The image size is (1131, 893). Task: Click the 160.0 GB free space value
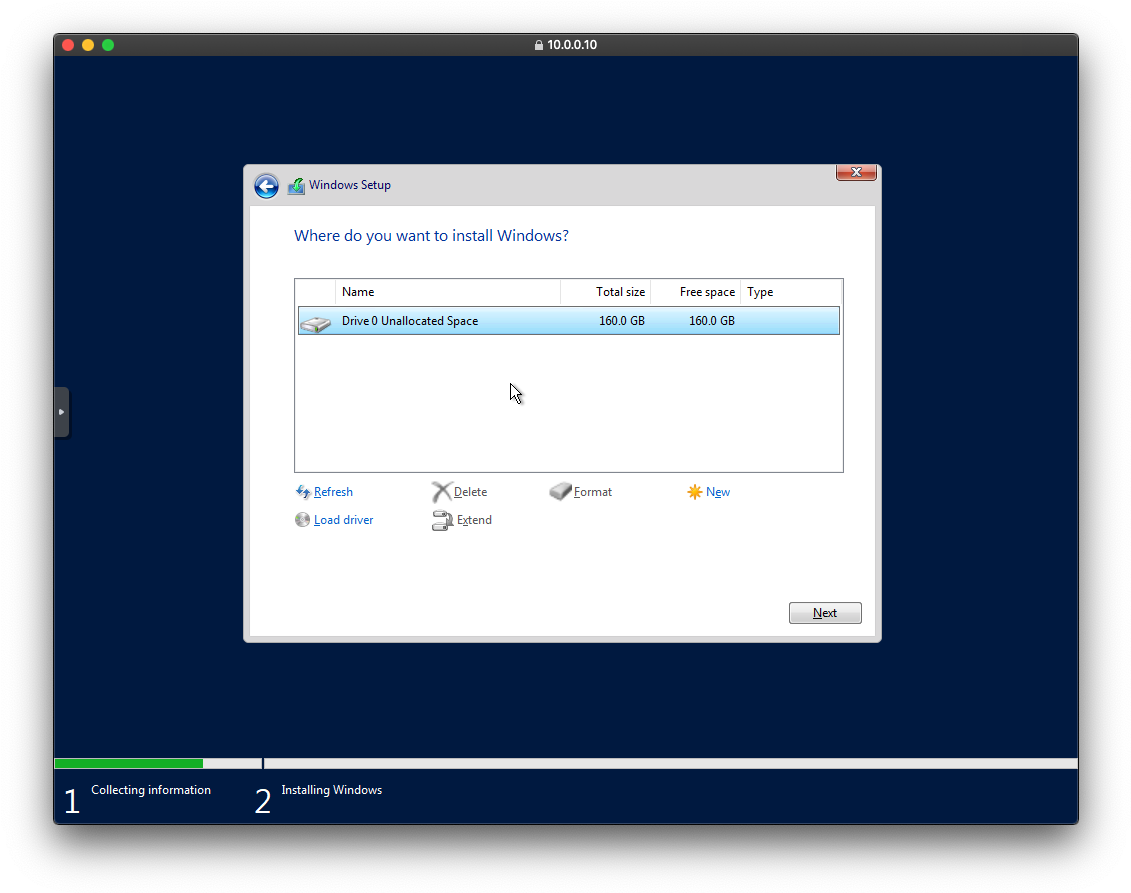pyautogui.click(x=712, y=321)
